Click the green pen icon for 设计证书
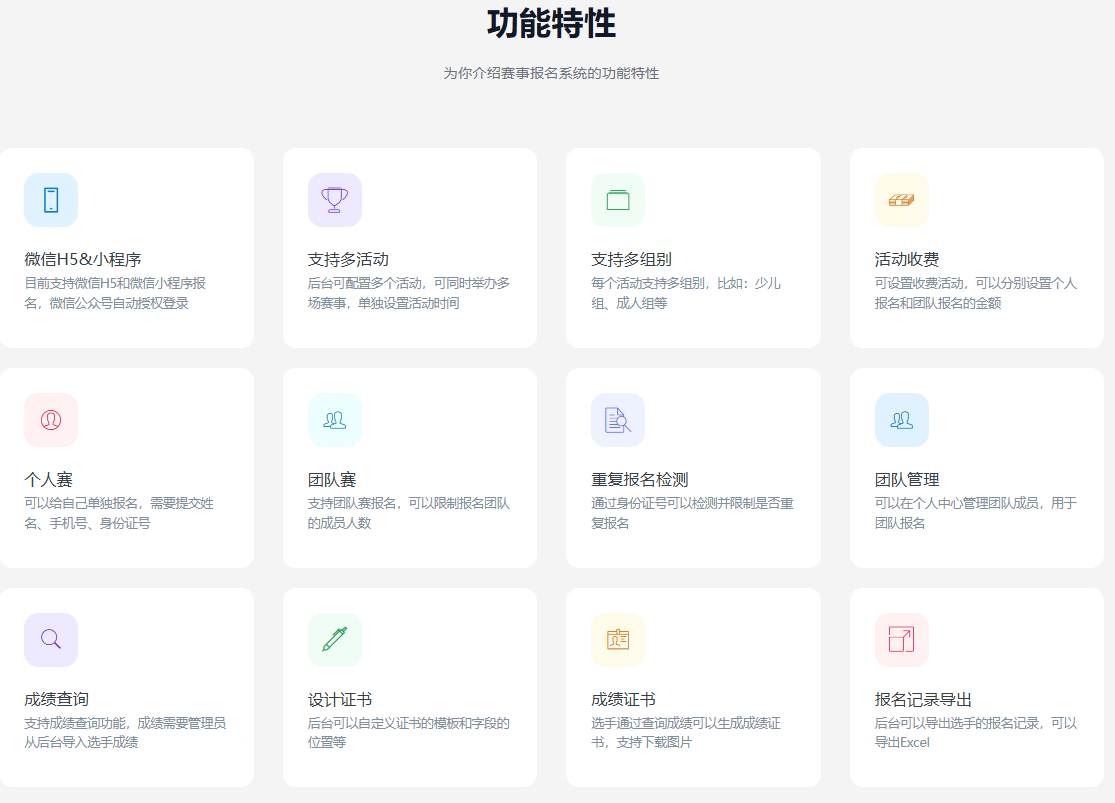 coord(334,639)
